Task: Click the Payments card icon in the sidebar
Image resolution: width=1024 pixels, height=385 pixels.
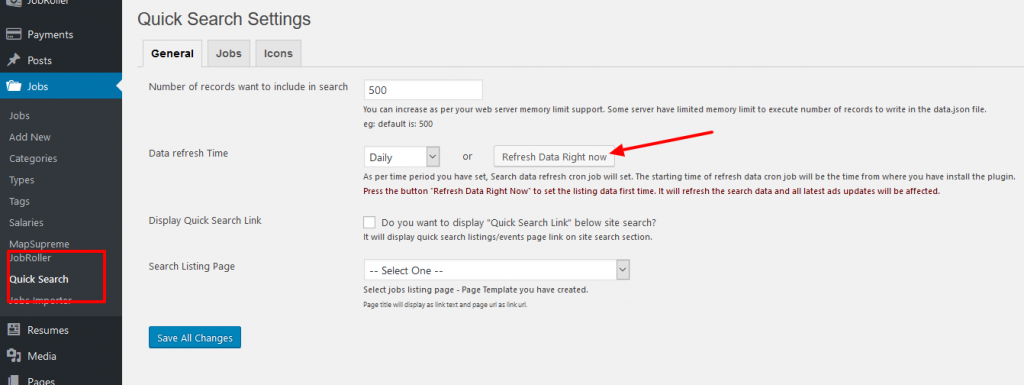Action: 14,35
